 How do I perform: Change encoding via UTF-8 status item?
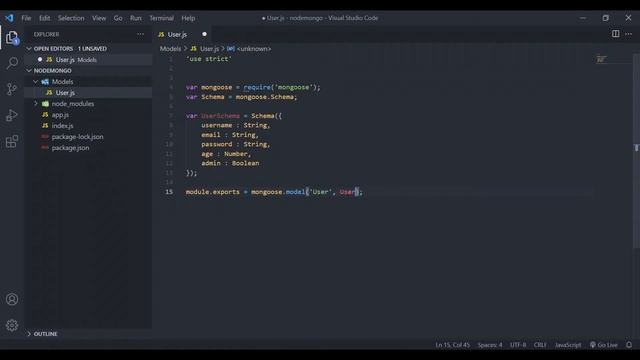coord(518,345)
